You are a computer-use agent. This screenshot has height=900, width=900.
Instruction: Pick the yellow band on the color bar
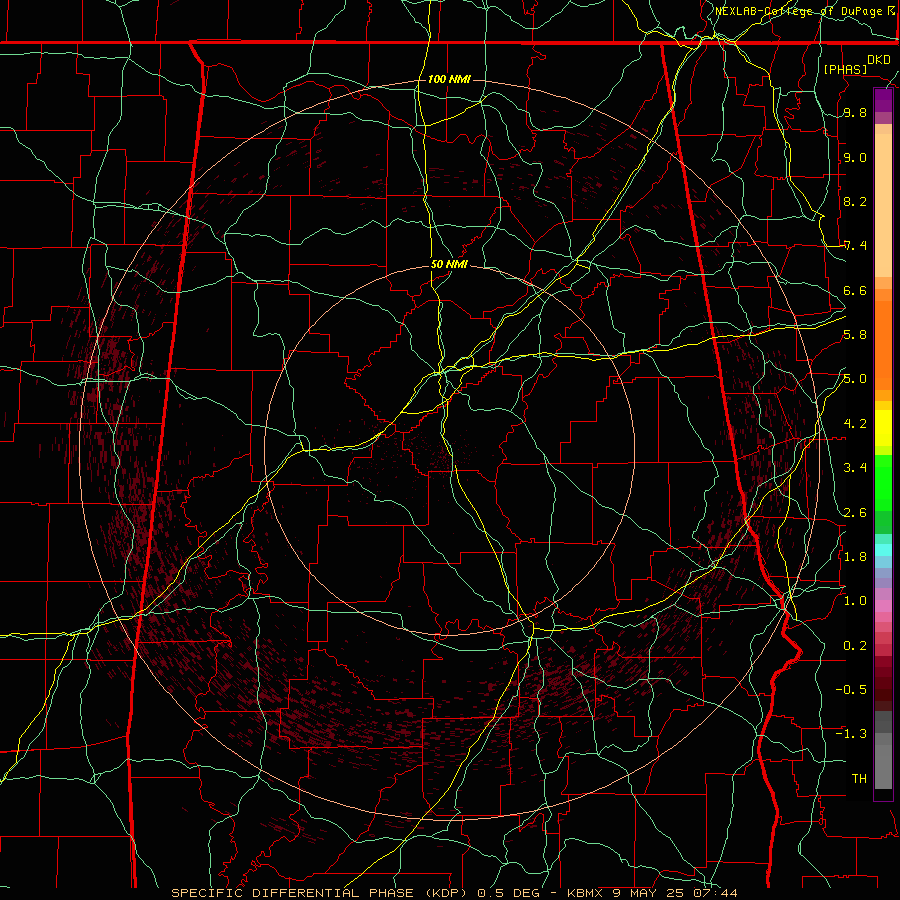pyautogui.click(x=883, y=428)
